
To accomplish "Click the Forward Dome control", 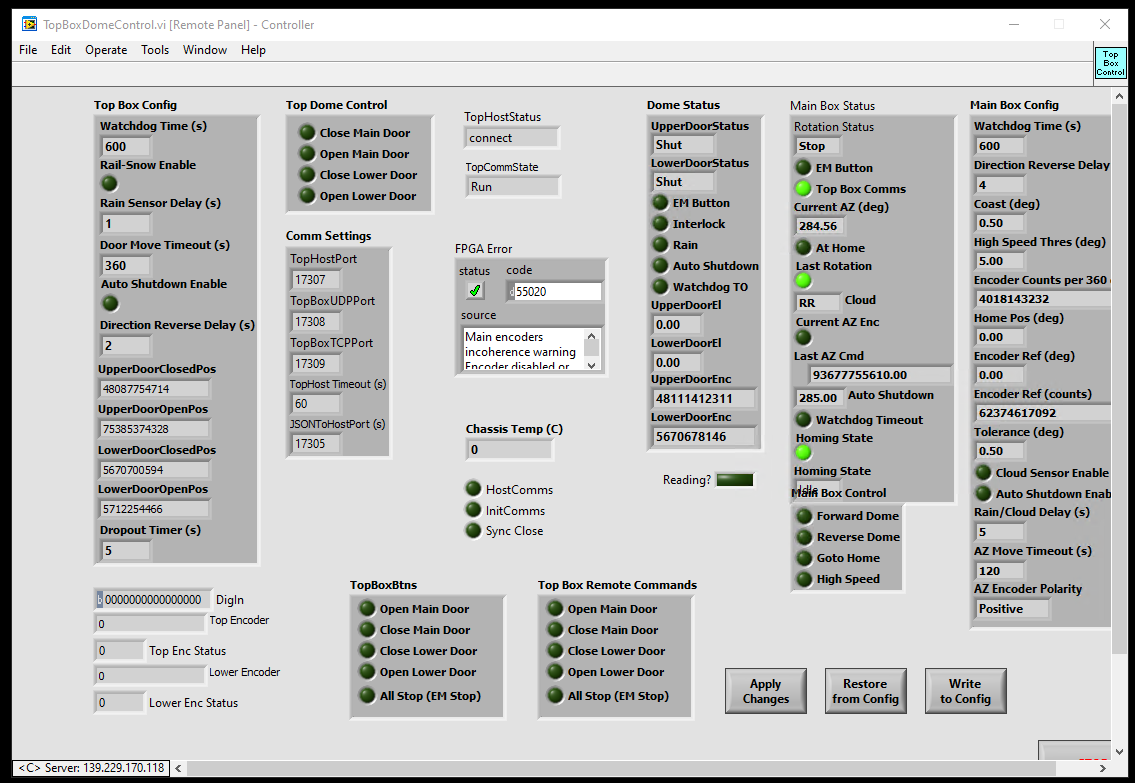I will coord(803,516).
